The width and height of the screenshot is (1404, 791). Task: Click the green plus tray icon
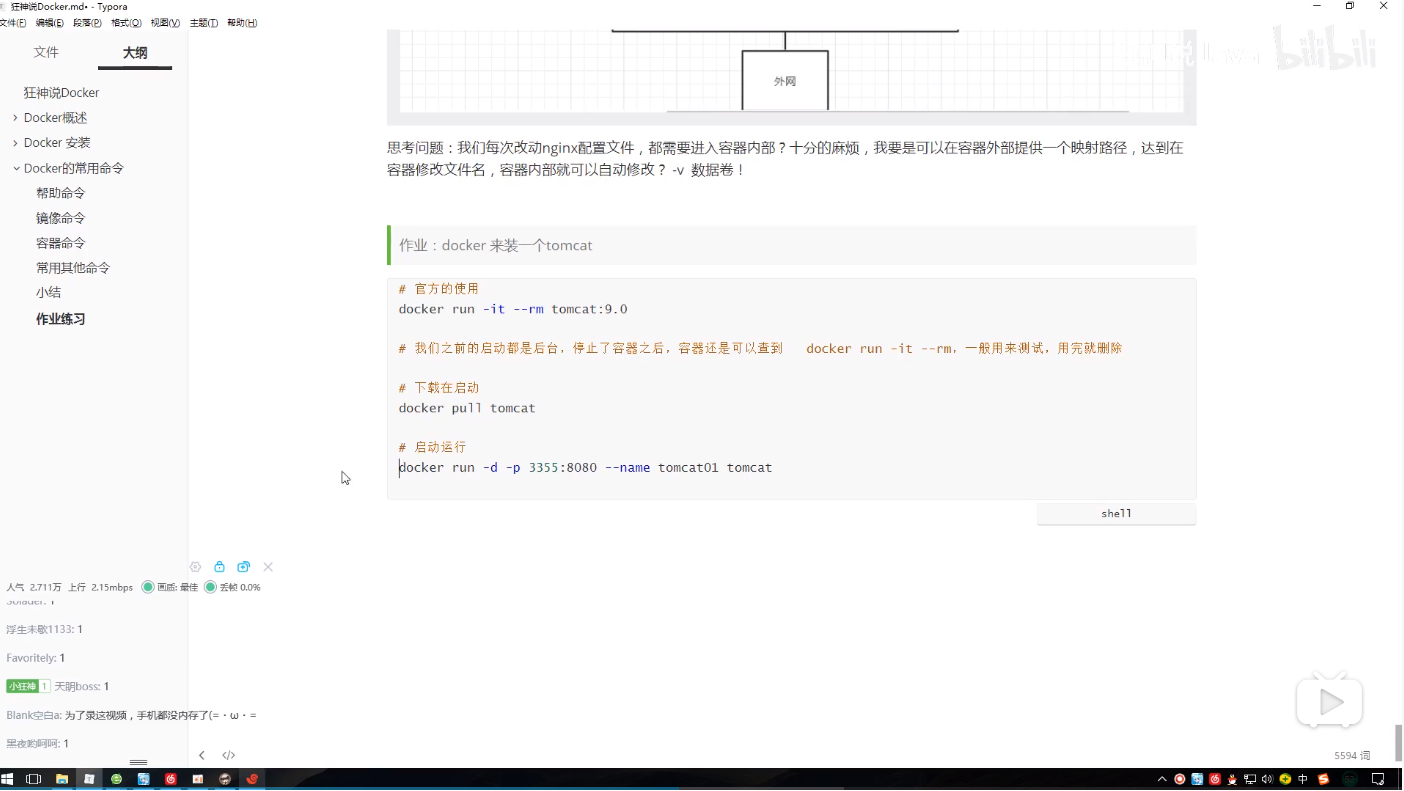(x=1285, y=779)
